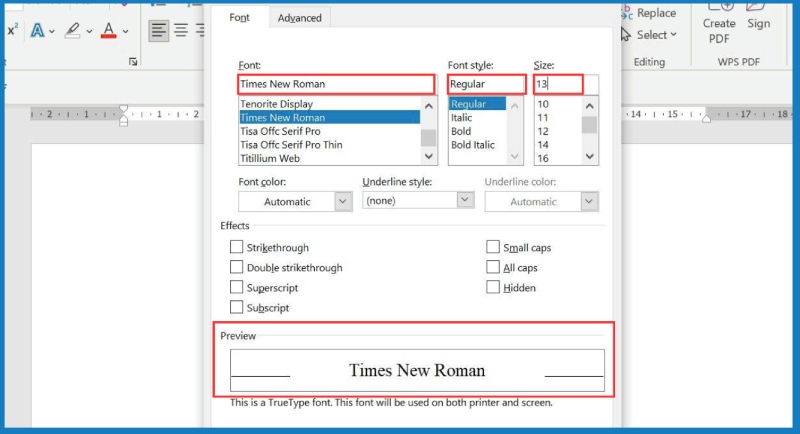Tick the Small caps checkbox
The height and width of the screenshot is (434, 800).
click(493, 247)
